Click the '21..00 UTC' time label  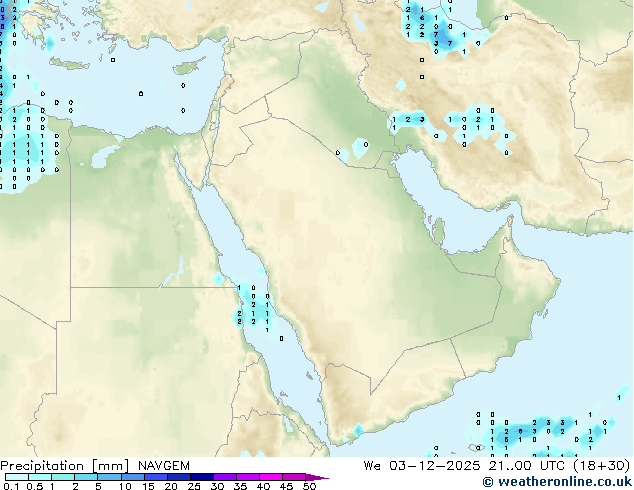pyautogui.click(x=526, y=466)
